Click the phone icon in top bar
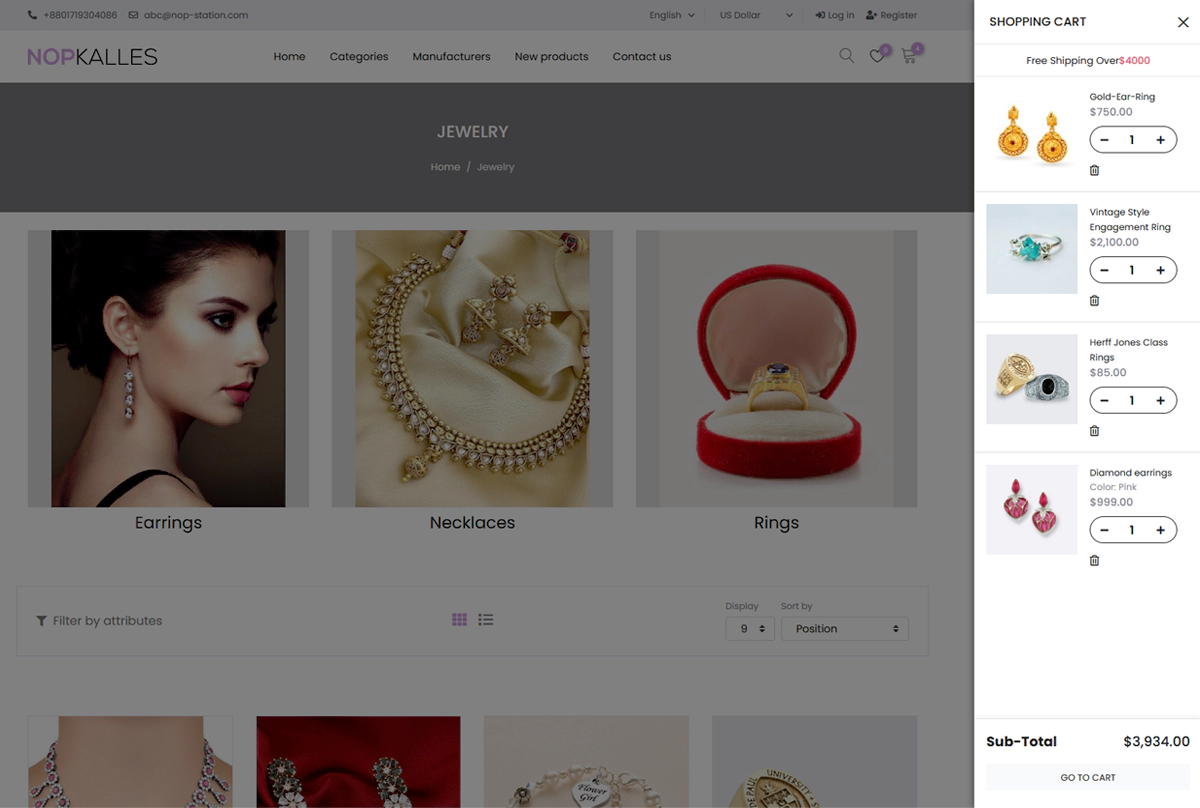Screen dimensions: 1200x808 33,15
